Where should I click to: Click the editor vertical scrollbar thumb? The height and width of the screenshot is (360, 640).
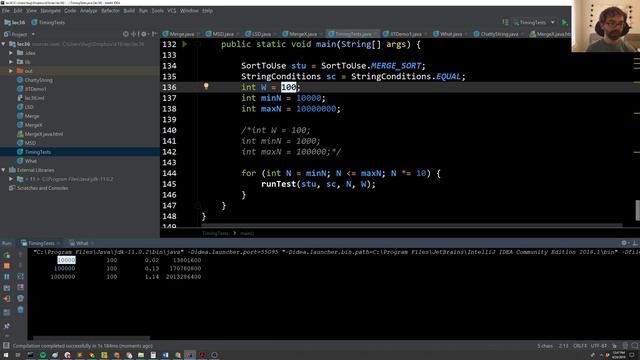(x=638, y=210)
